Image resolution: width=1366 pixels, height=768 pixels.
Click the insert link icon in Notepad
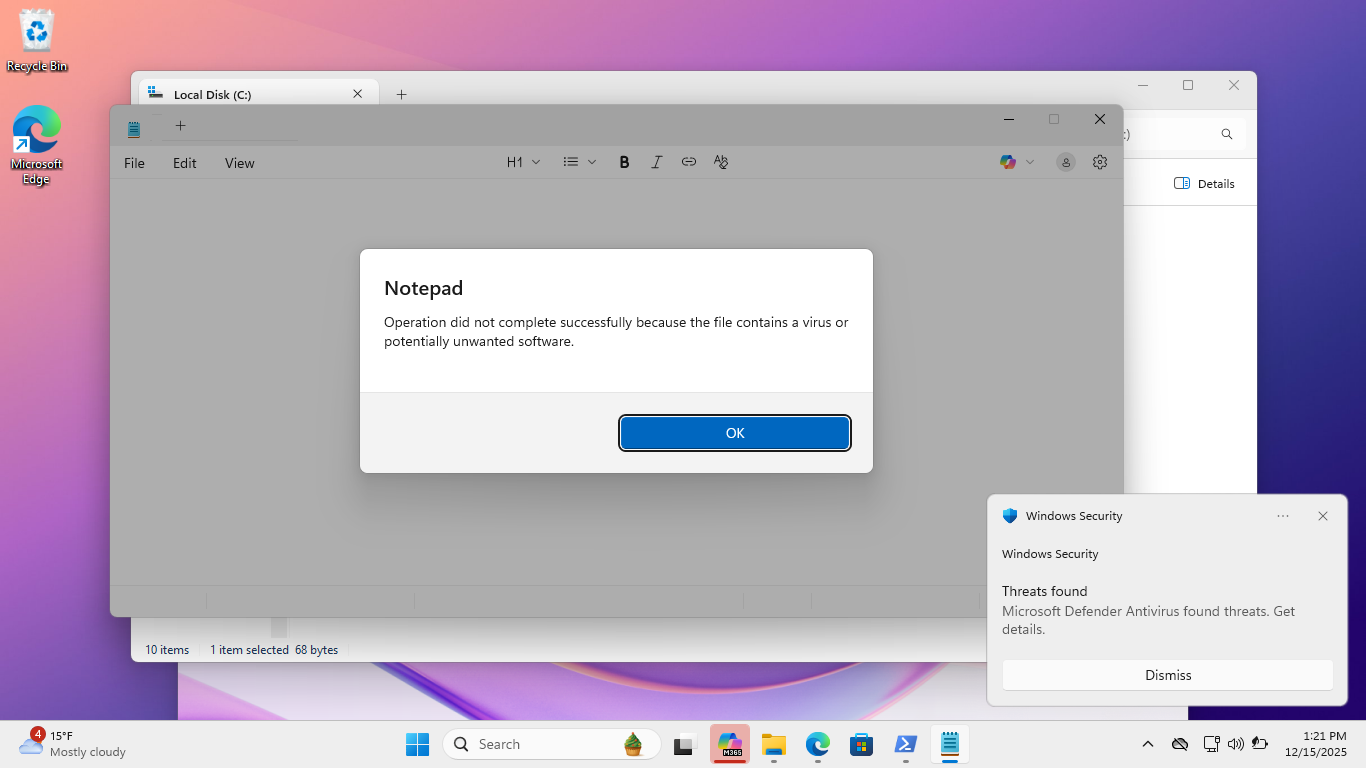coord(689,162)
